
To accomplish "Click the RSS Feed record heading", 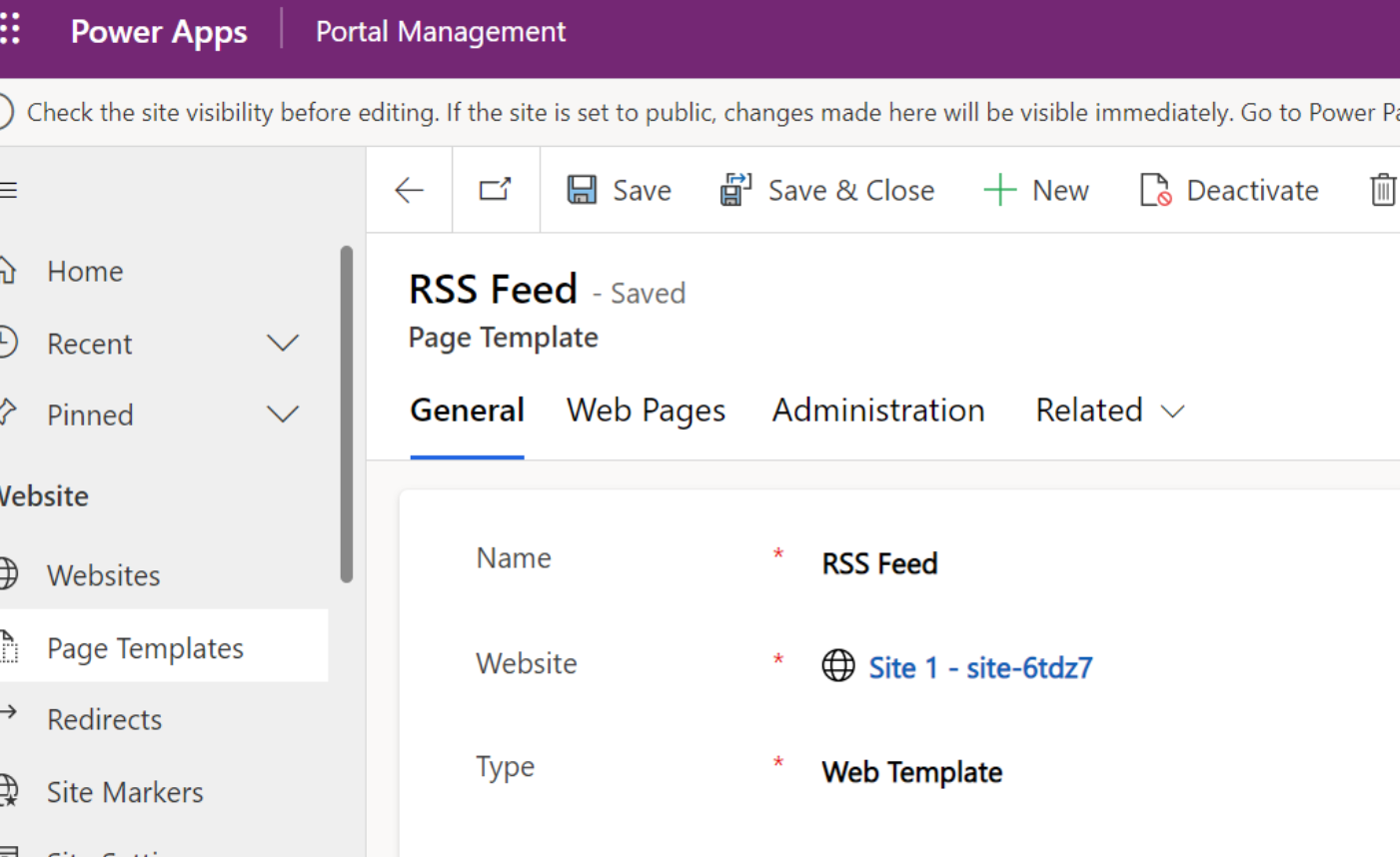I will coord(493,289).
